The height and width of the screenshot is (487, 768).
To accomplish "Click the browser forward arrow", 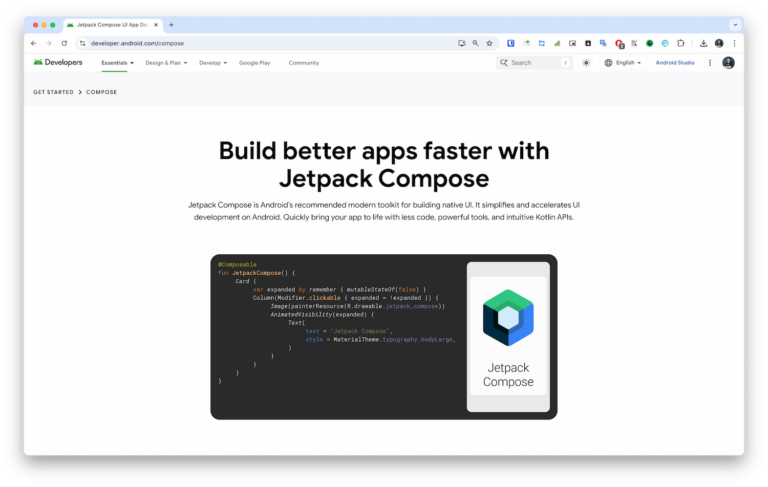I will click(x=48, y=43).
